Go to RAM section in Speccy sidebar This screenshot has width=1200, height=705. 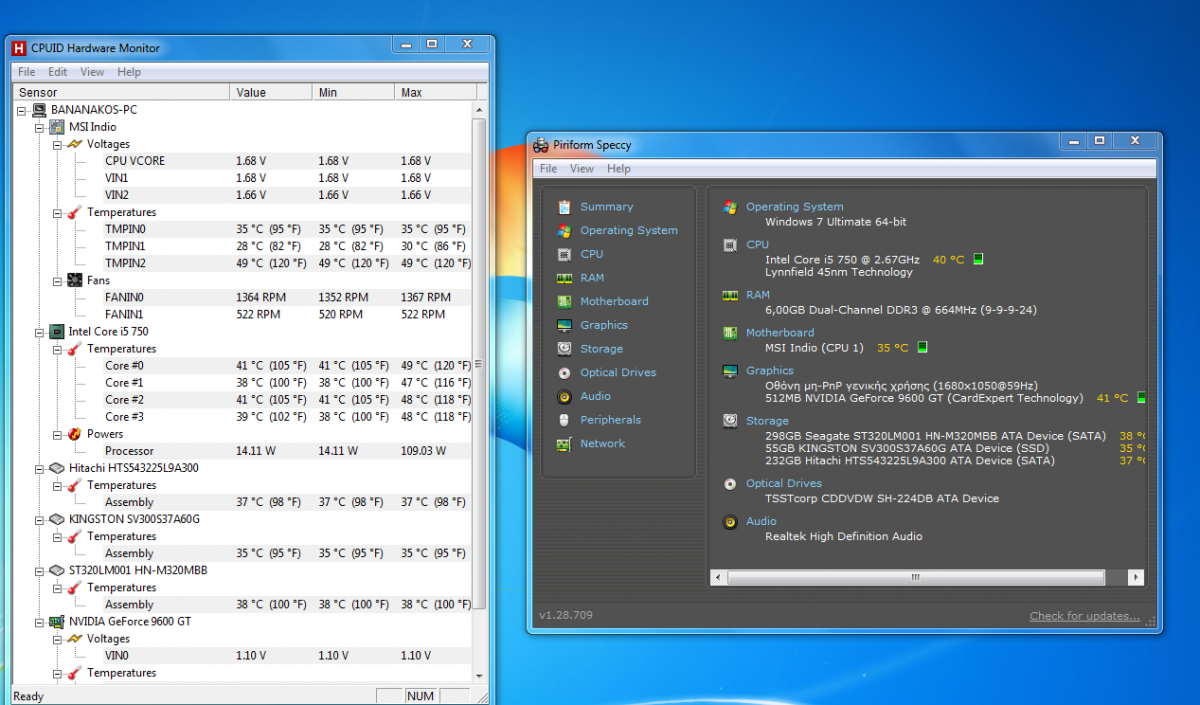coord(592,278)
